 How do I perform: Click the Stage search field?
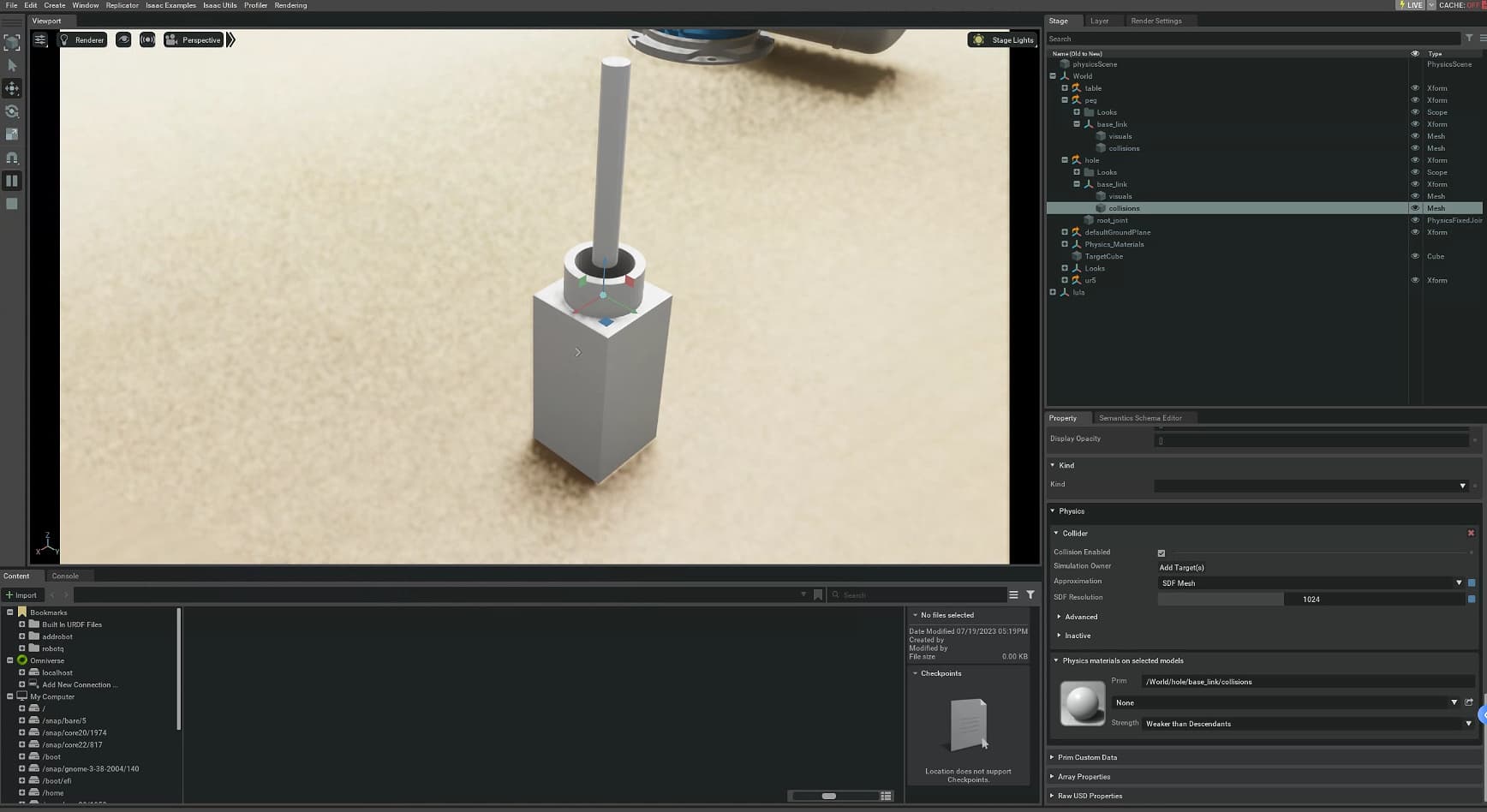click(x=1254, y=39)
